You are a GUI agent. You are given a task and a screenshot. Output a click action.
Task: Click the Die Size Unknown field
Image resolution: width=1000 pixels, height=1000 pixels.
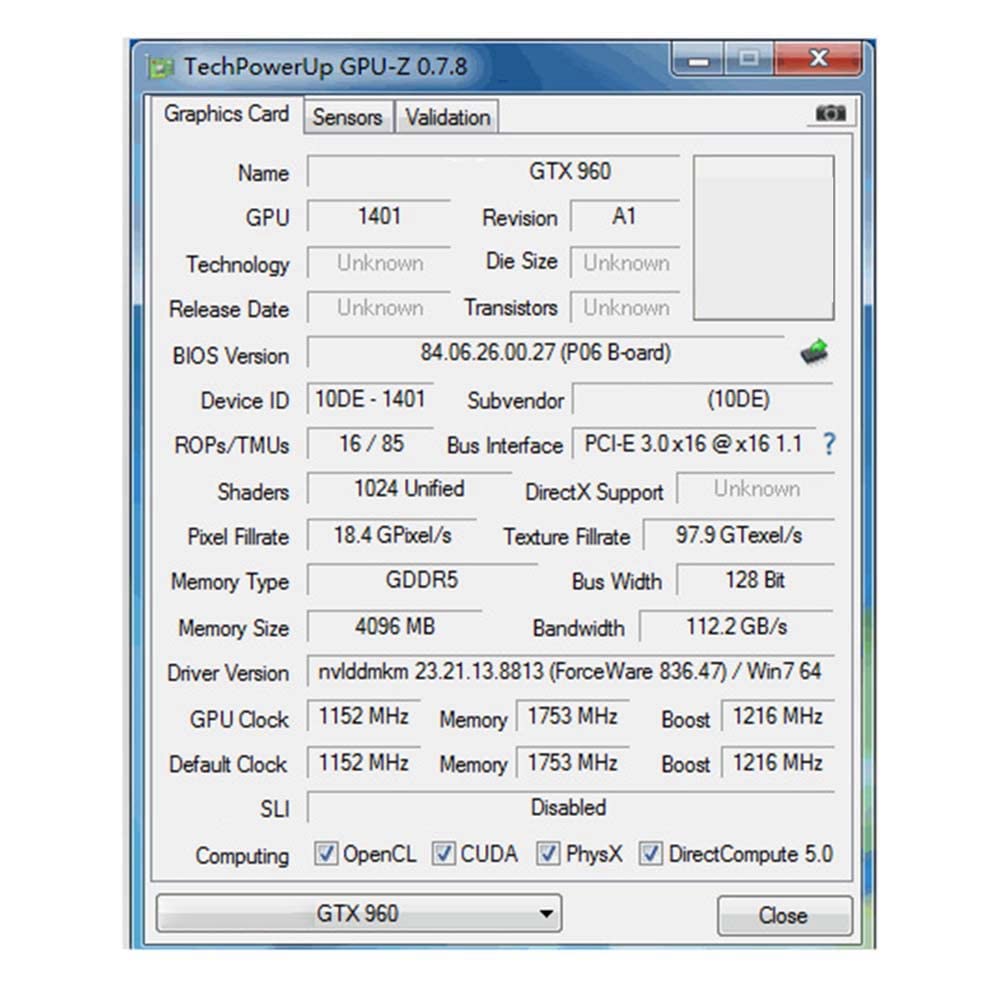(625, 263)
